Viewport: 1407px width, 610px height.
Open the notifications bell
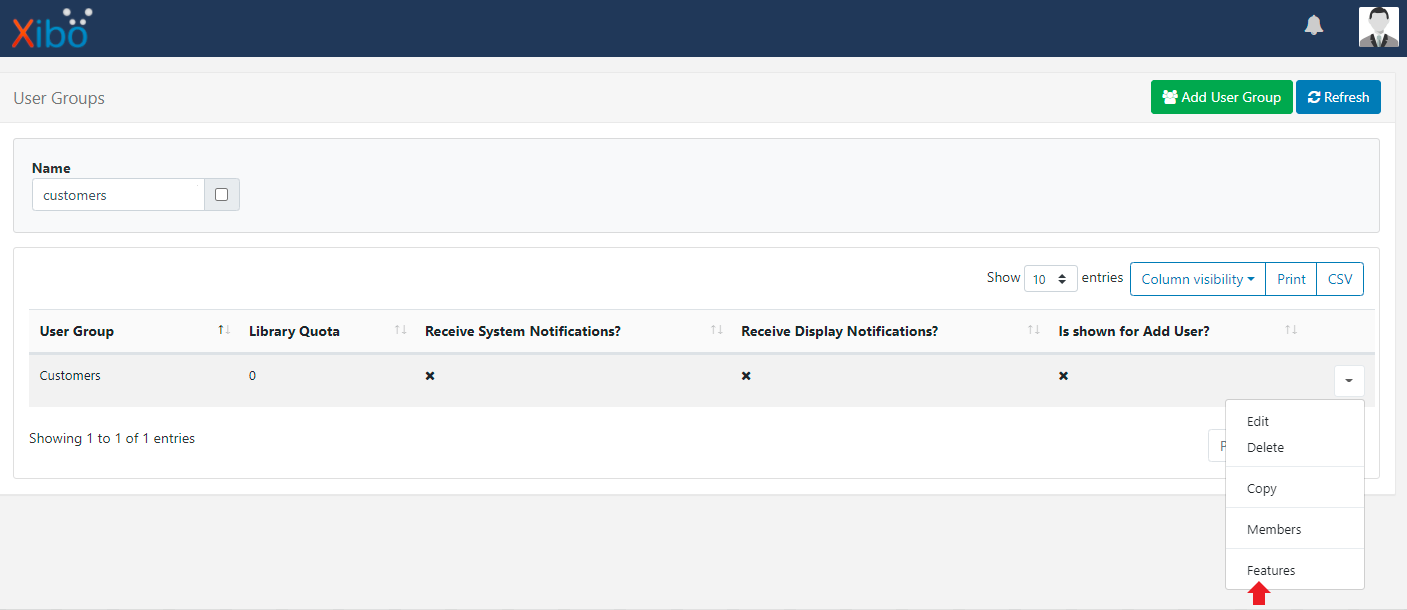tap(1313, 25)
